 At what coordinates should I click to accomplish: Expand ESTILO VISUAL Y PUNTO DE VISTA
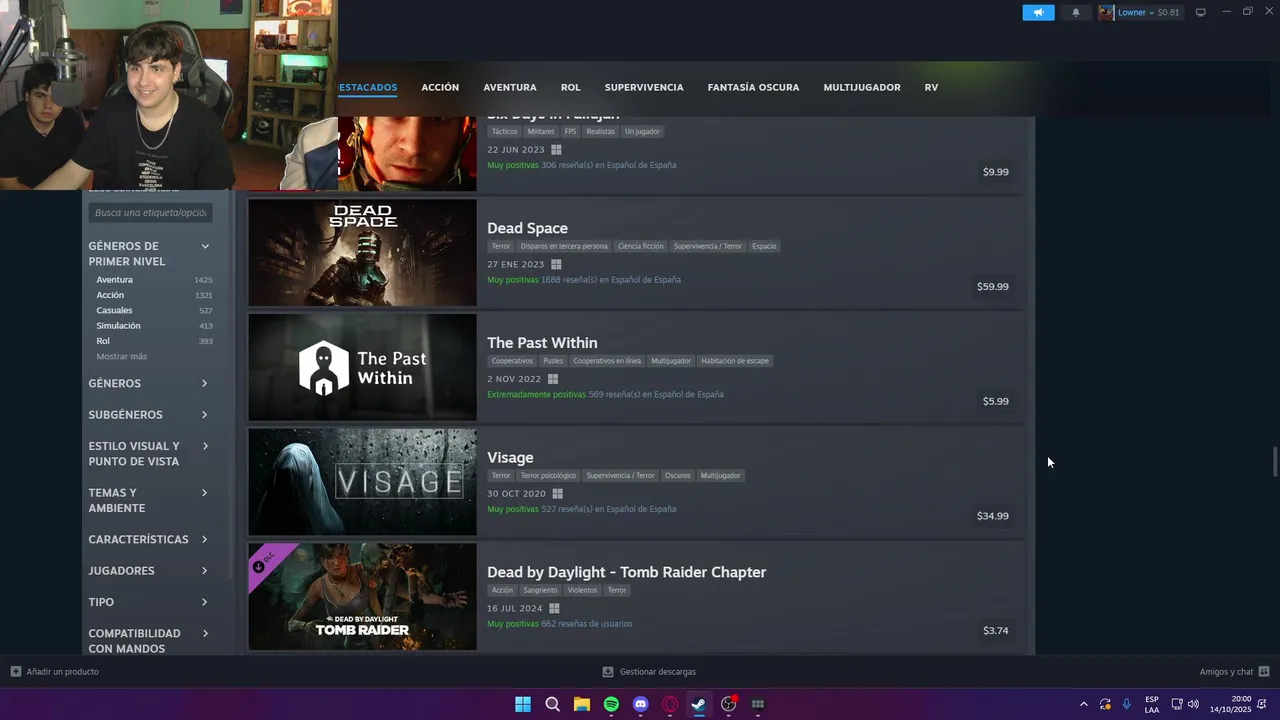148,454
